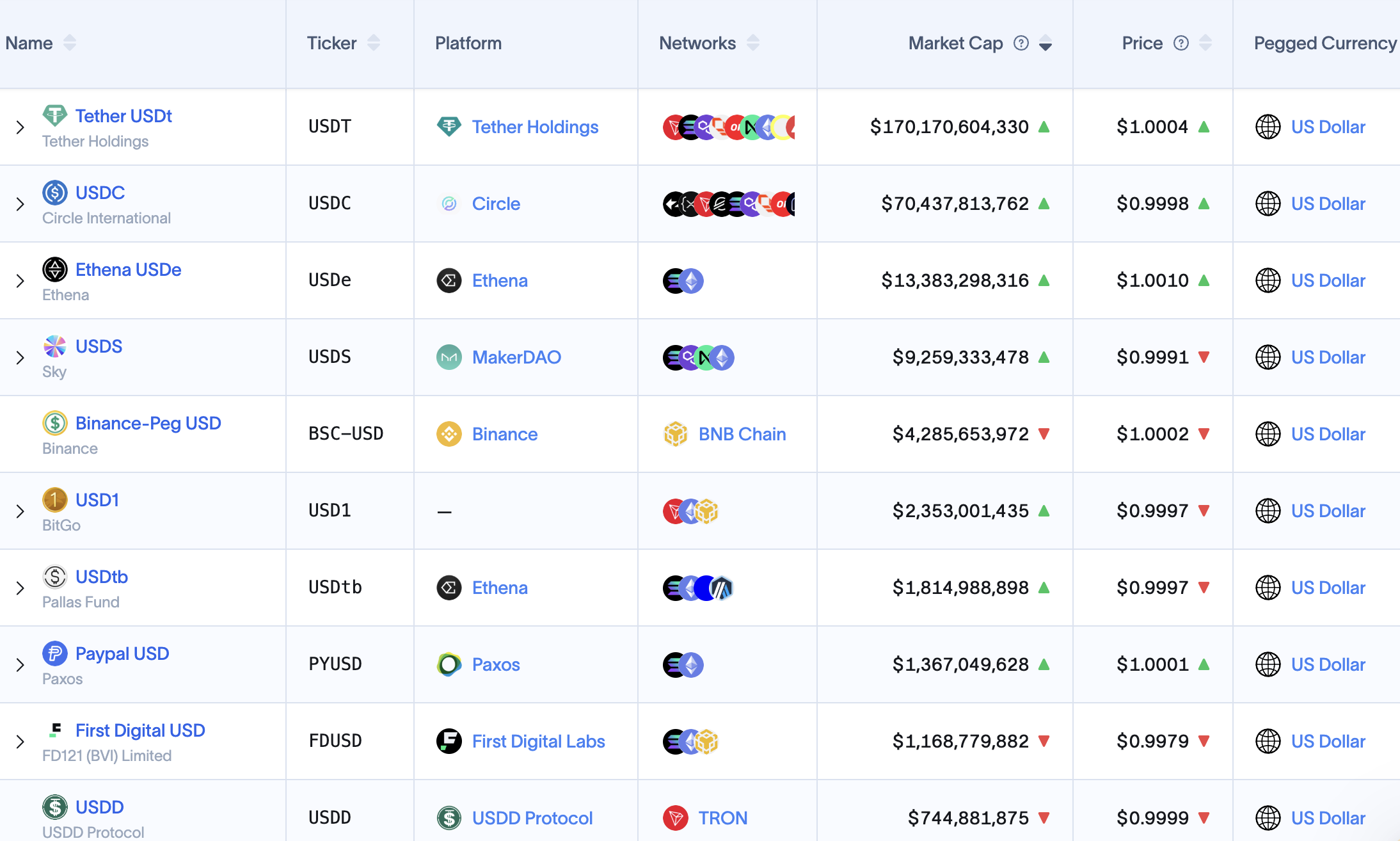
Task: Click the First Digital Labs platform icon
Action: tap(450, 741)
